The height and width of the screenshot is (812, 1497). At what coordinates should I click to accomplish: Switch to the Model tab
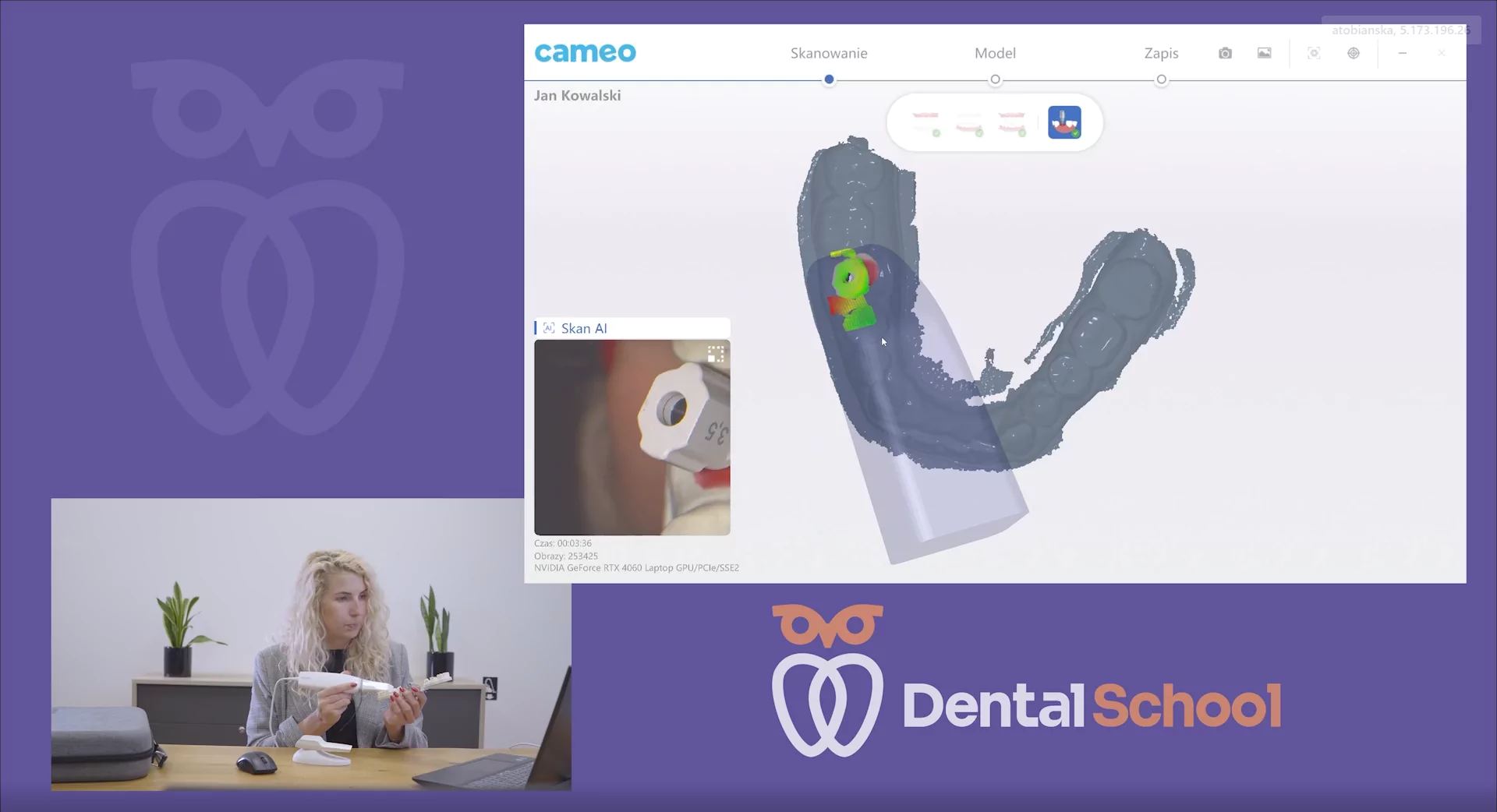pos(995,53)
